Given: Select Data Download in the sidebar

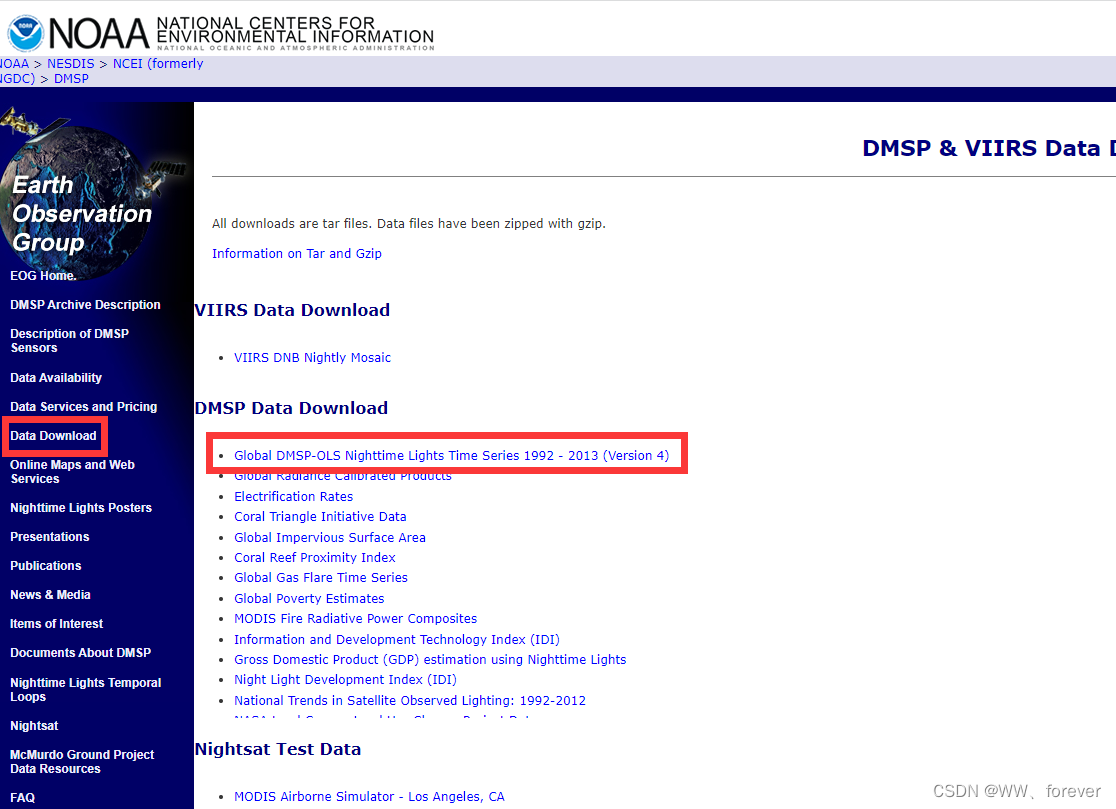Looking at the screenshot, I should click(53, 435).
